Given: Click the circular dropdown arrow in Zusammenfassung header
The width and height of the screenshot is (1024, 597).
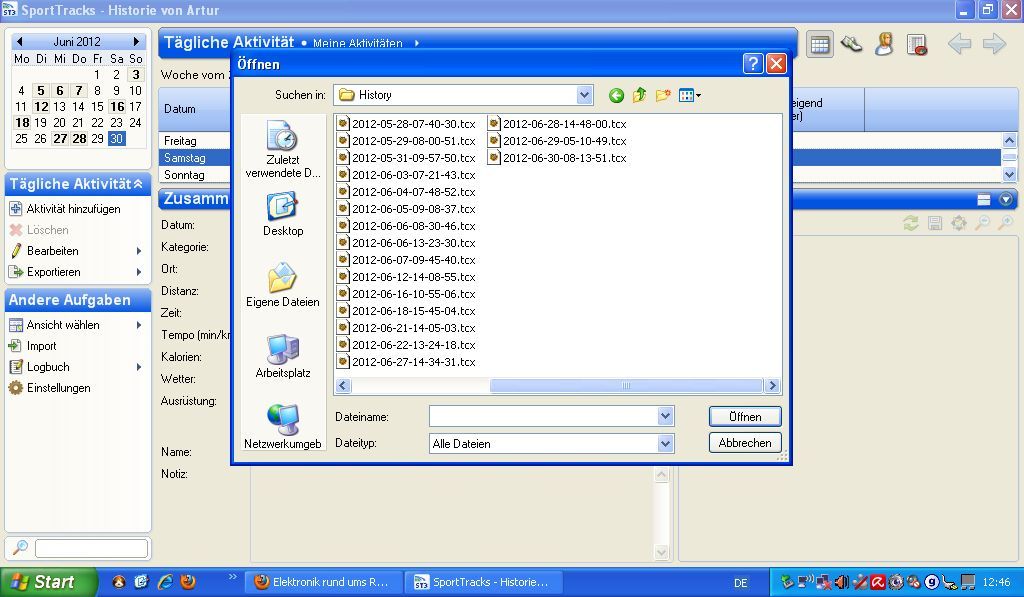Looking at the screenshot, I should (x=1006, y=199).
